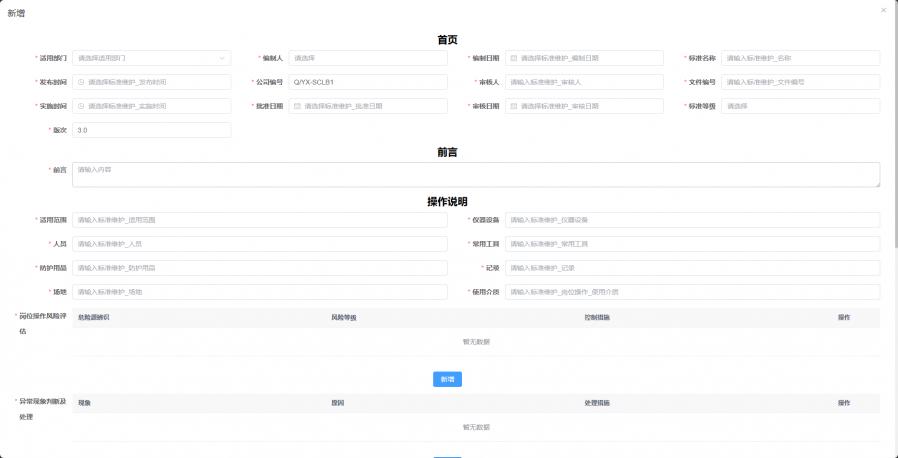Viewport: 898px width, 458px height.
Task: Focus the 适用范围 input field
Action: [x=260, y=220]
